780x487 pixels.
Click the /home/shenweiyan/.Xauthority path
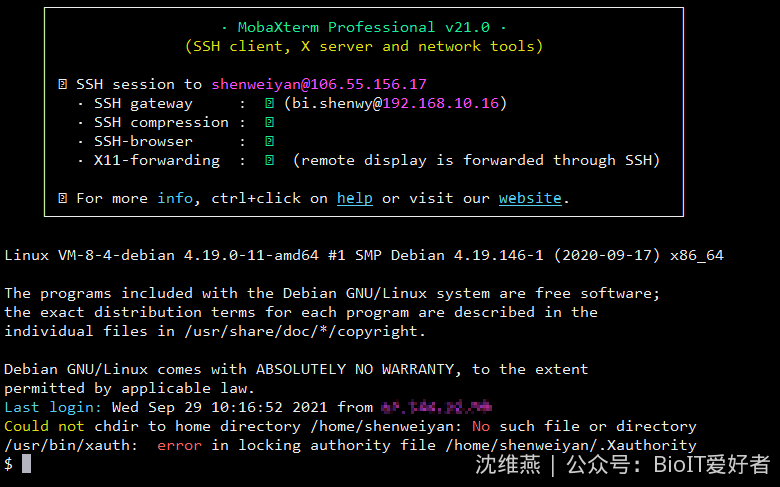(571, 445)
